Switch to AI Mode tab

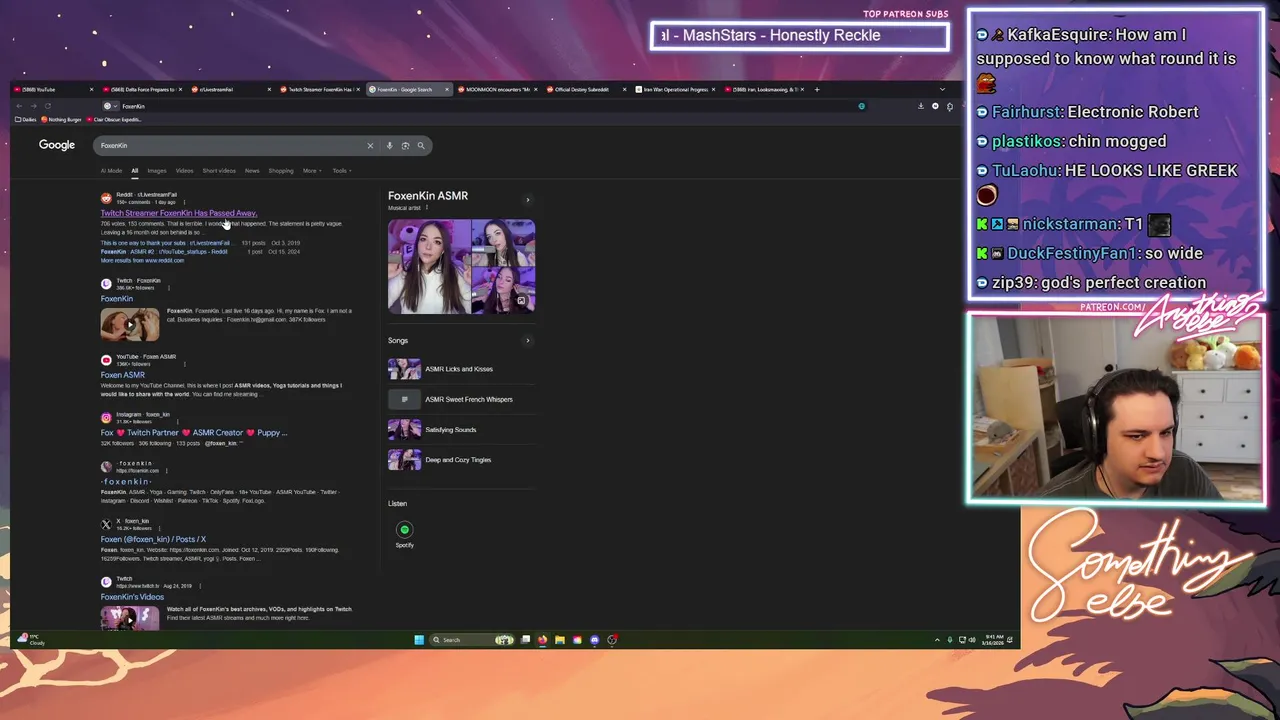point(111,171)
